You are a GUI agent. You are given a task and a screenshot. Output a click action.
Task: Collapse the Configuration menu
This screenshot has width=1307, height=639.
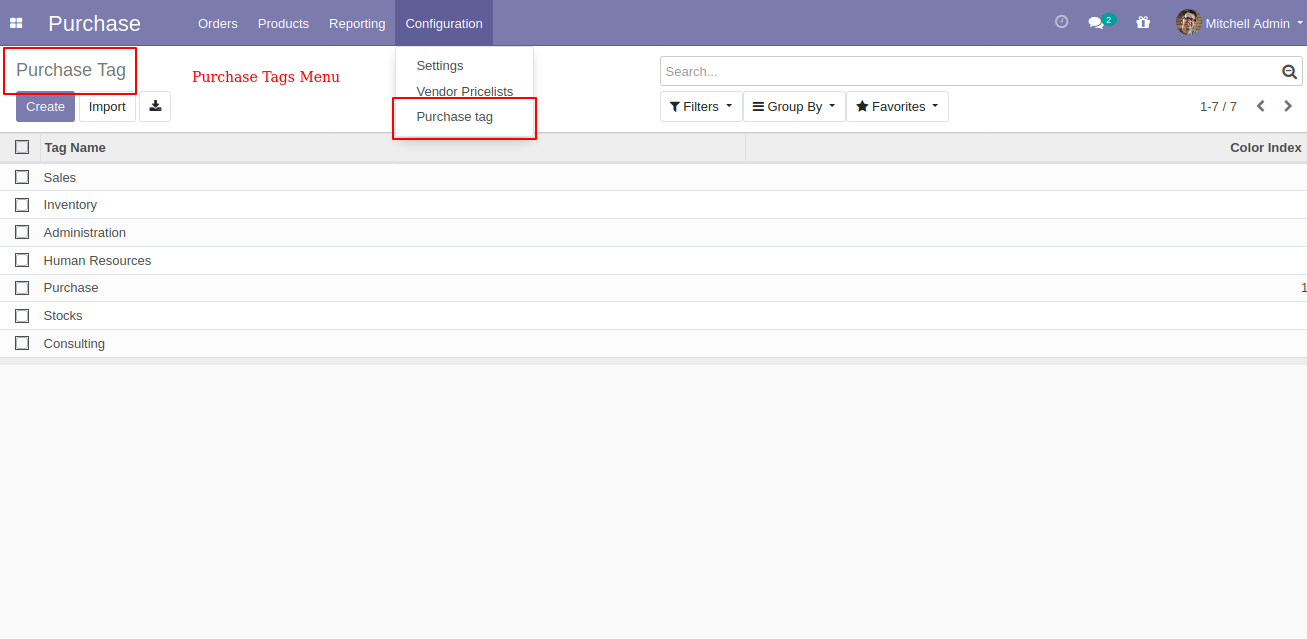pos(444,23)
